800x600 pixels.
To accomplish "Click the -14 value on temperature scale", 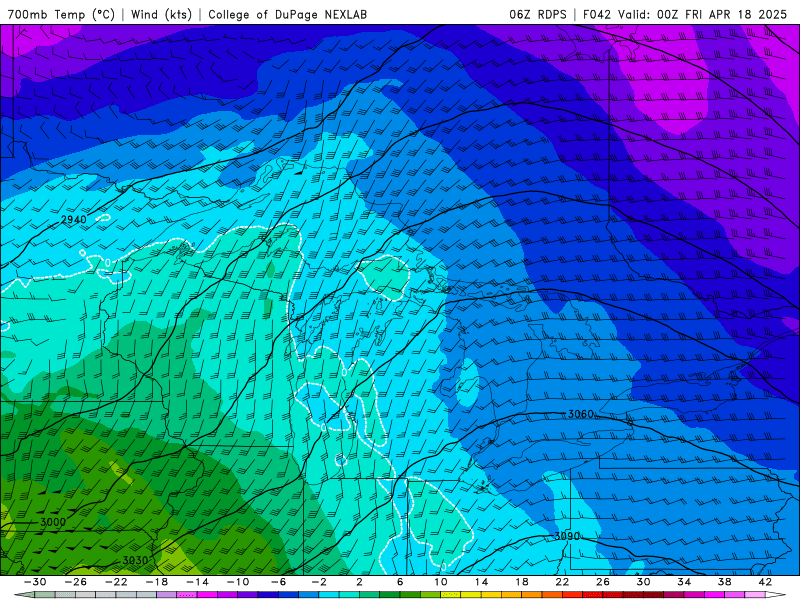I will (x=197, y=582).
